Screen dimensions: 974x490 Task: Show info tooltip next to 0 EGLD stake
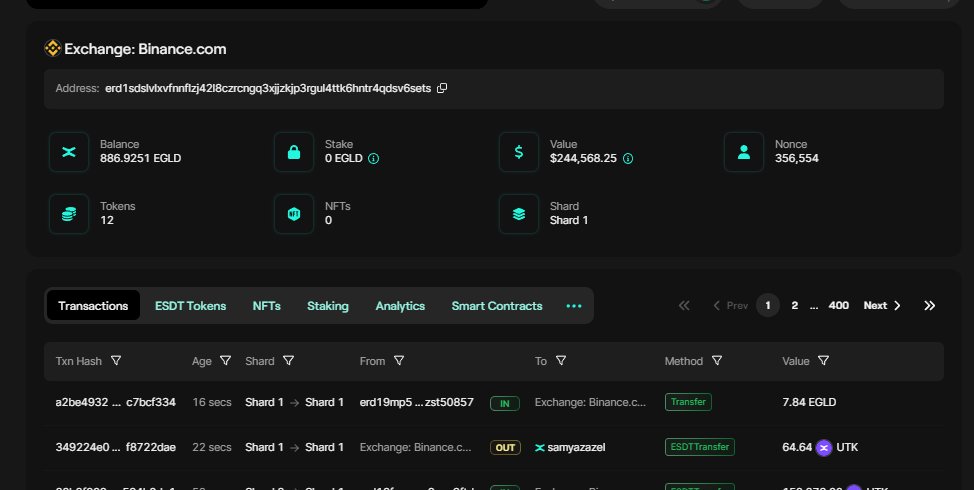(x=373, y=158)
